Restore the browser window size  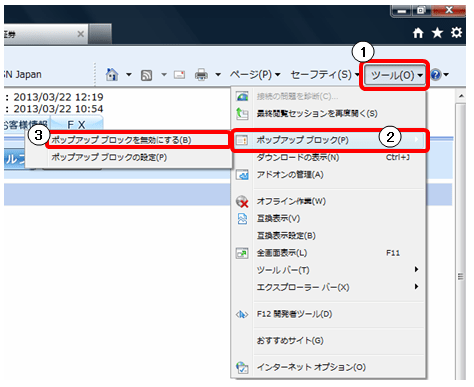[421, 11]
